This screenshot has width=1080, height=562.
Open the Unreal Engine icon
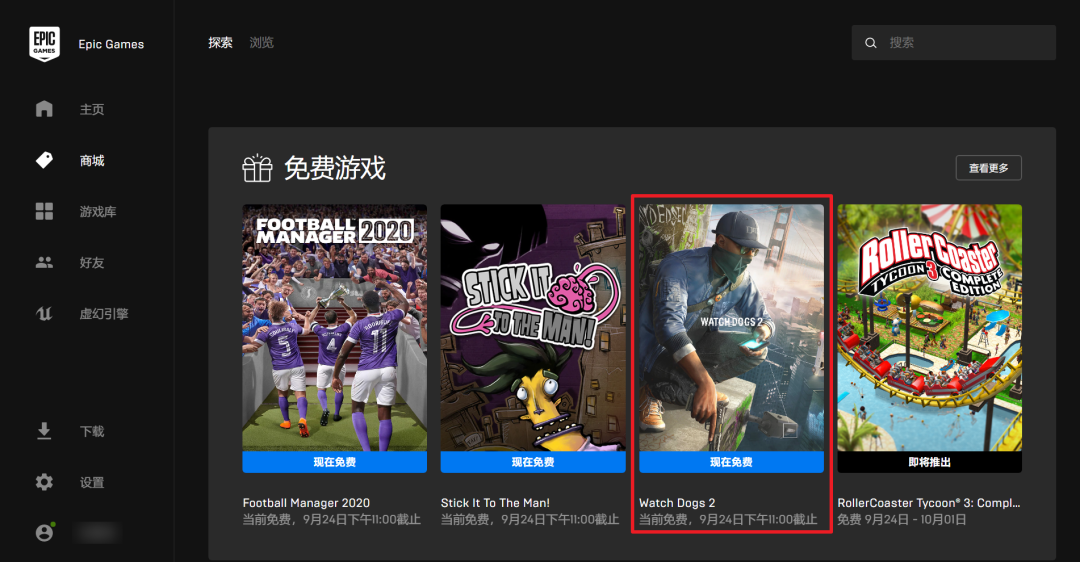point(44,314)
